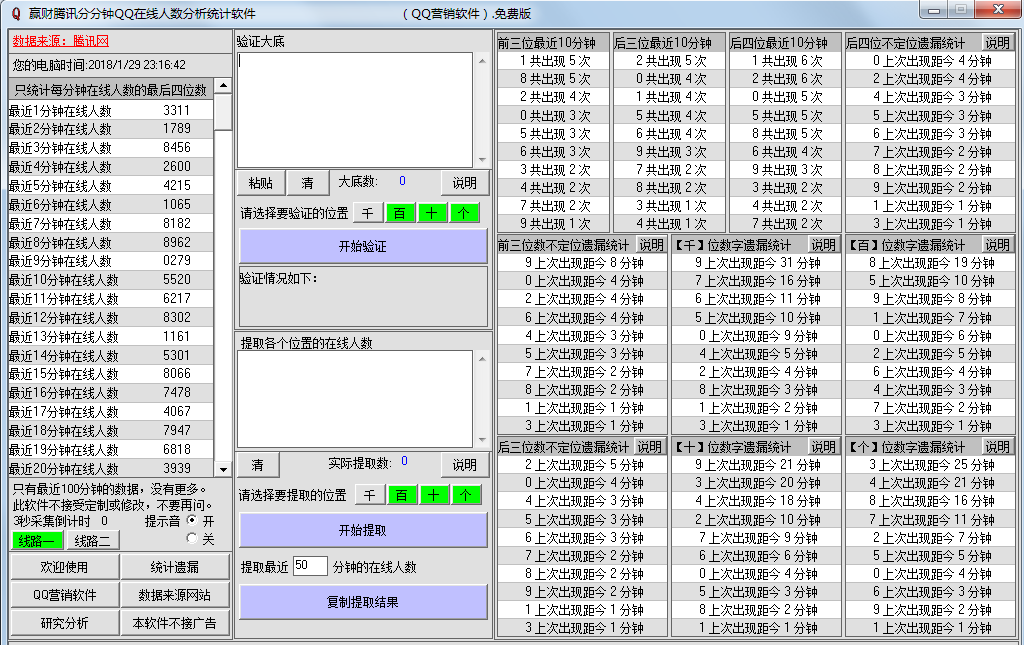Toggle 百 position for verification
Viewport: 1024px width, 645px height.
pos(400,213)
